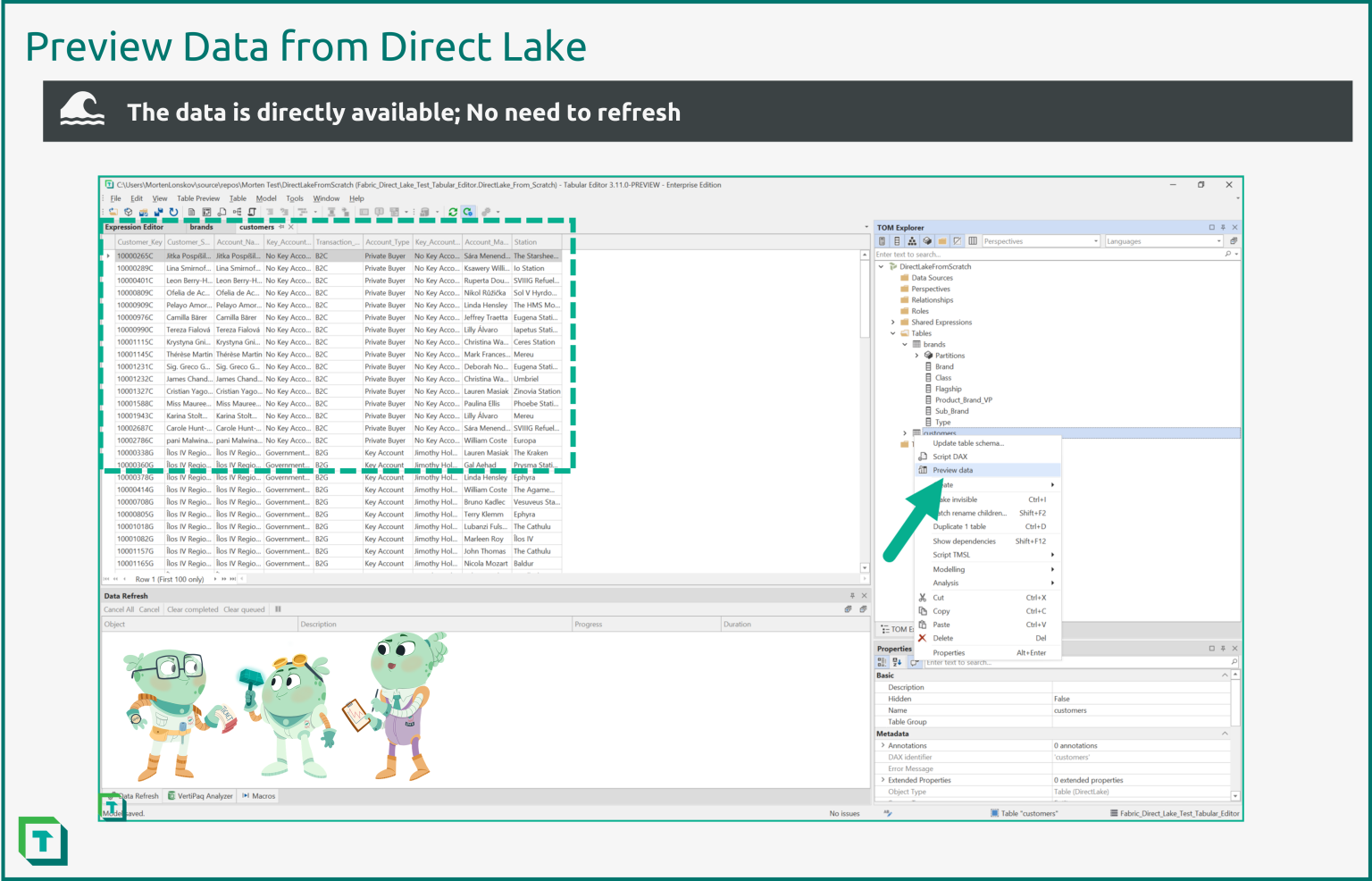Viewport: 1372px width, 881px height.
Task: Toggle alphabetical sorting in the Properties panel
Action: 896,662
